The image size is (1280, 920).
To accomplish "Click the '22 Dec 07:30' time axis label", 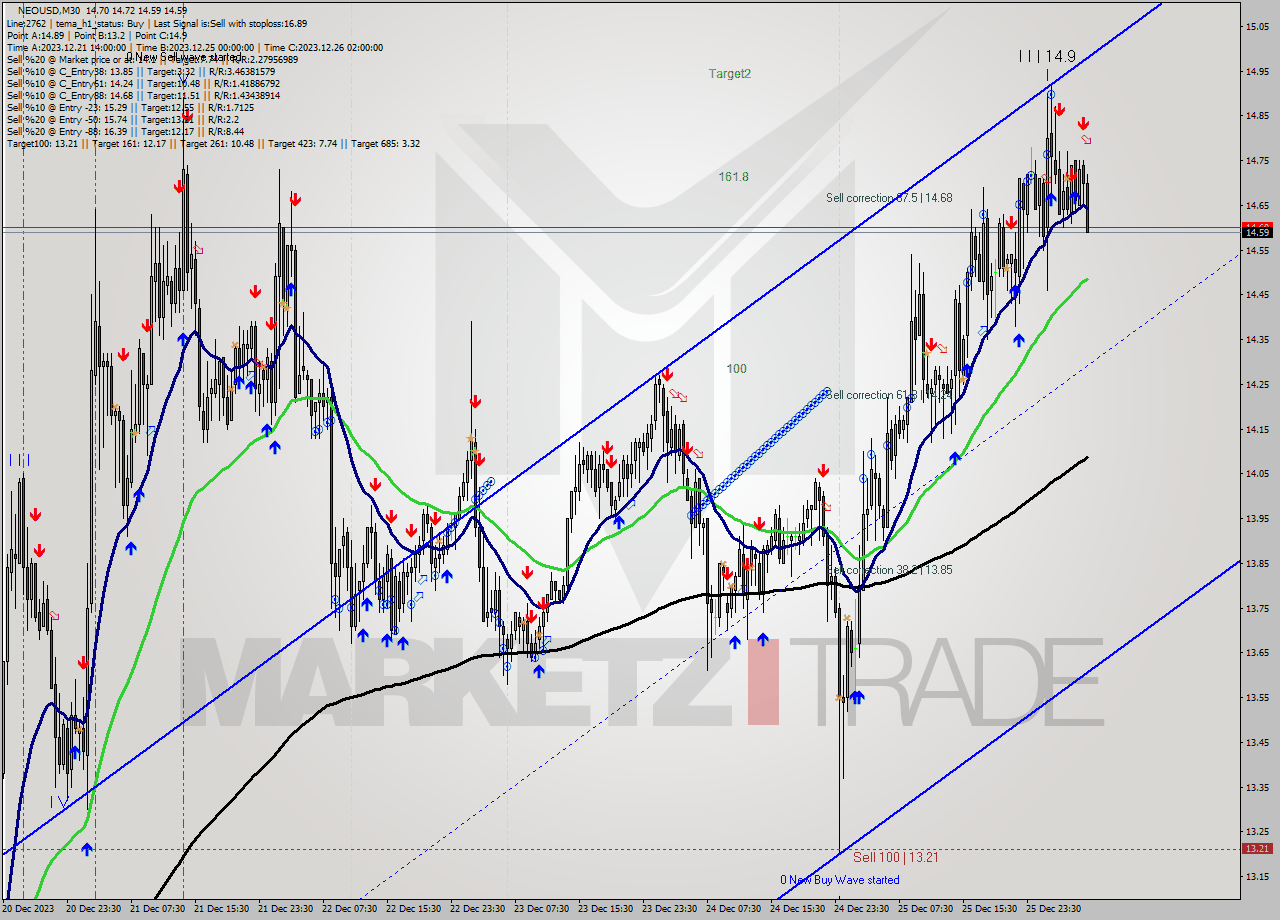I will [350, 909].
